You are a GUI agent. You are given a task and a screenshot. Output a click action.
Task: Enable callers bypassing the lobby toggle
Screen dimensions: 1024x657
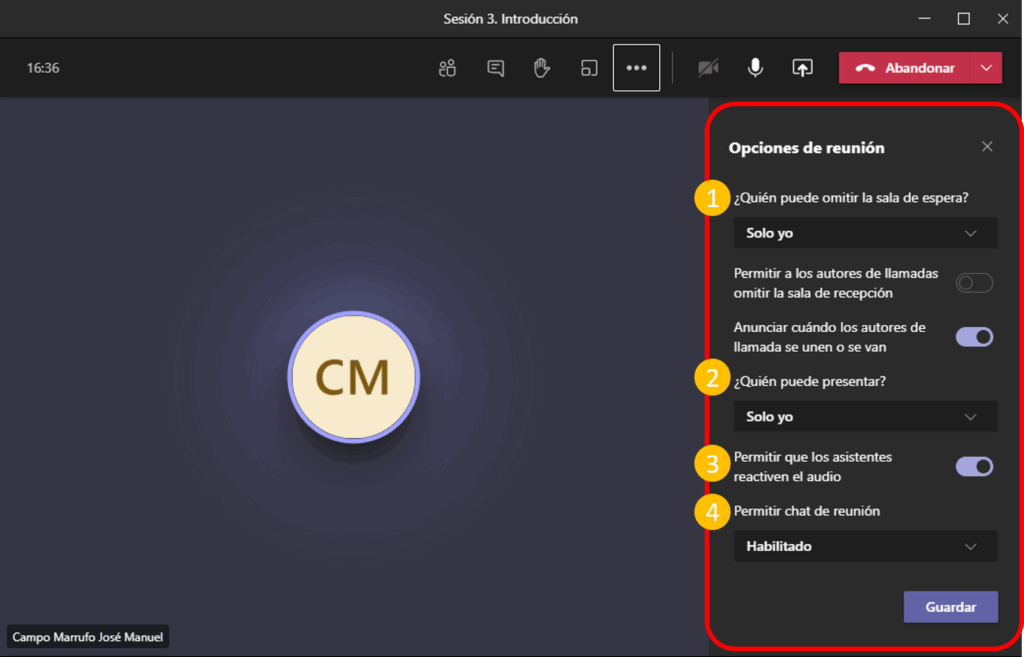tap(974, 283)
